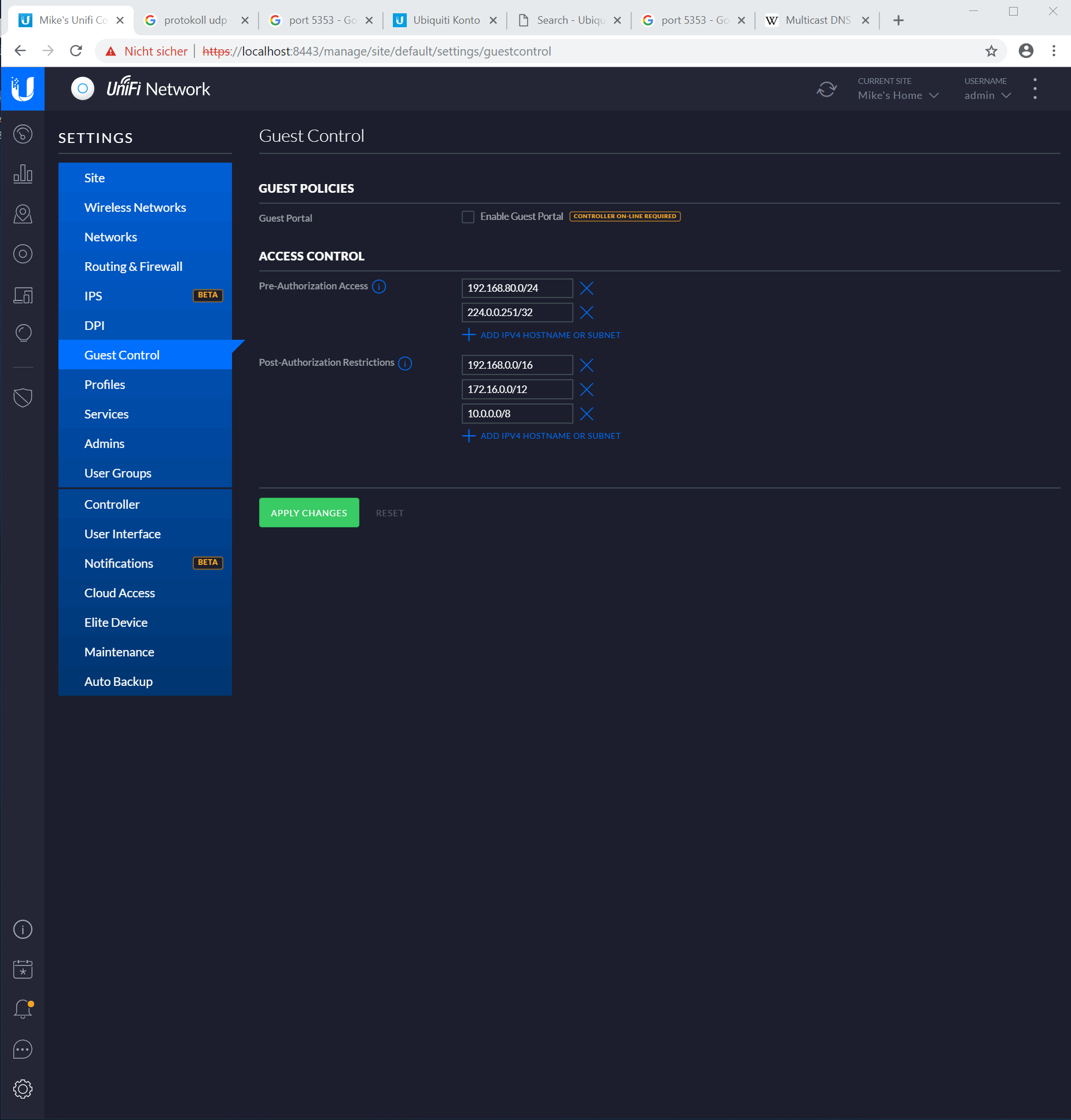Open the admin username dropdown

click(987, 96)
